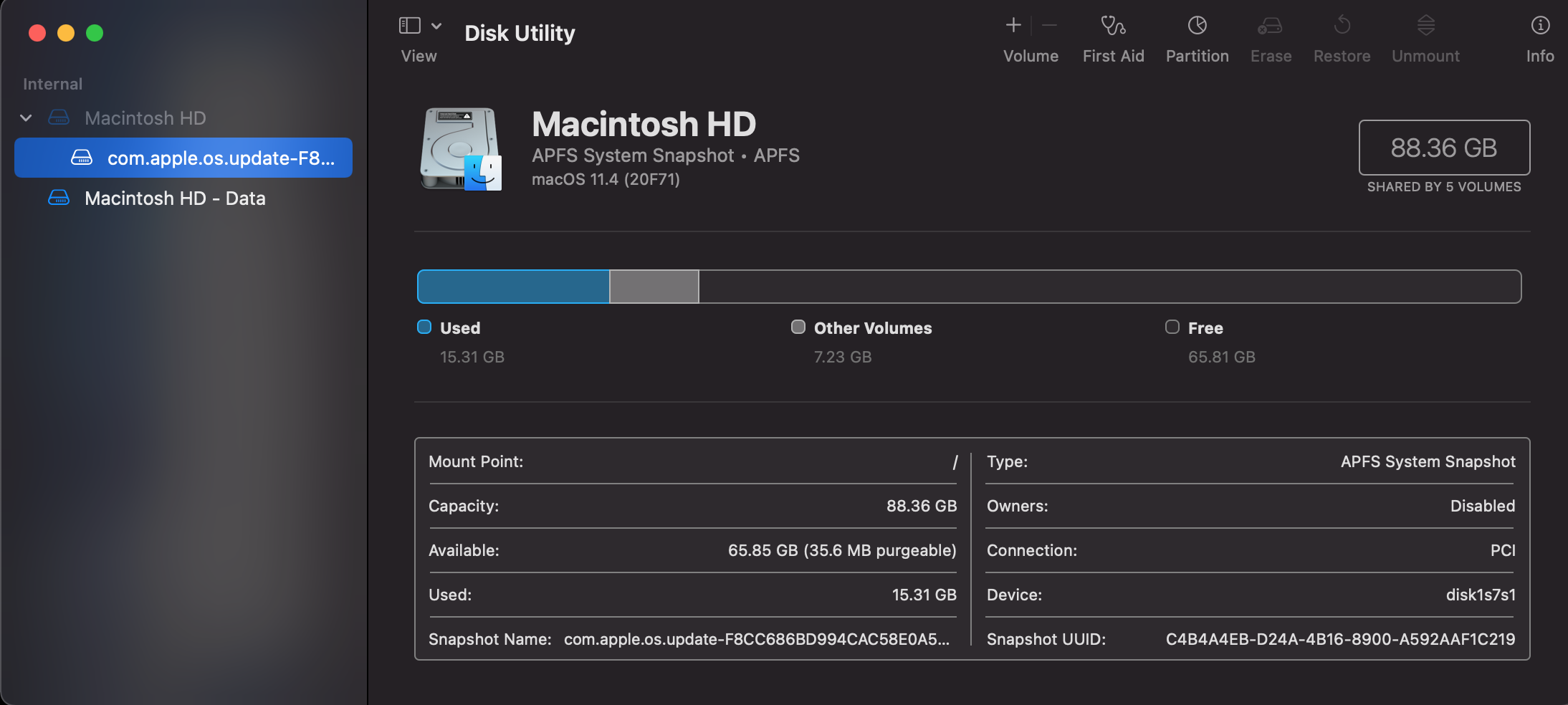The height and width of the screenshot is (705, 1568).
Task: Click the macOS 11.4 (20F71) version text
Action: click(x=606, y=179)
